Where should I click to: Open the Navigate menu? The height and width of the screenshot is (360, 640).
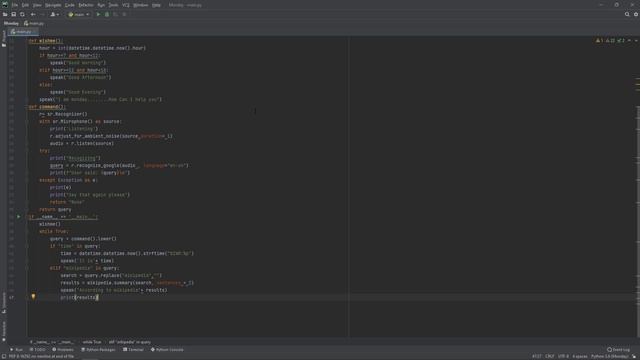(x=53, y=5)
